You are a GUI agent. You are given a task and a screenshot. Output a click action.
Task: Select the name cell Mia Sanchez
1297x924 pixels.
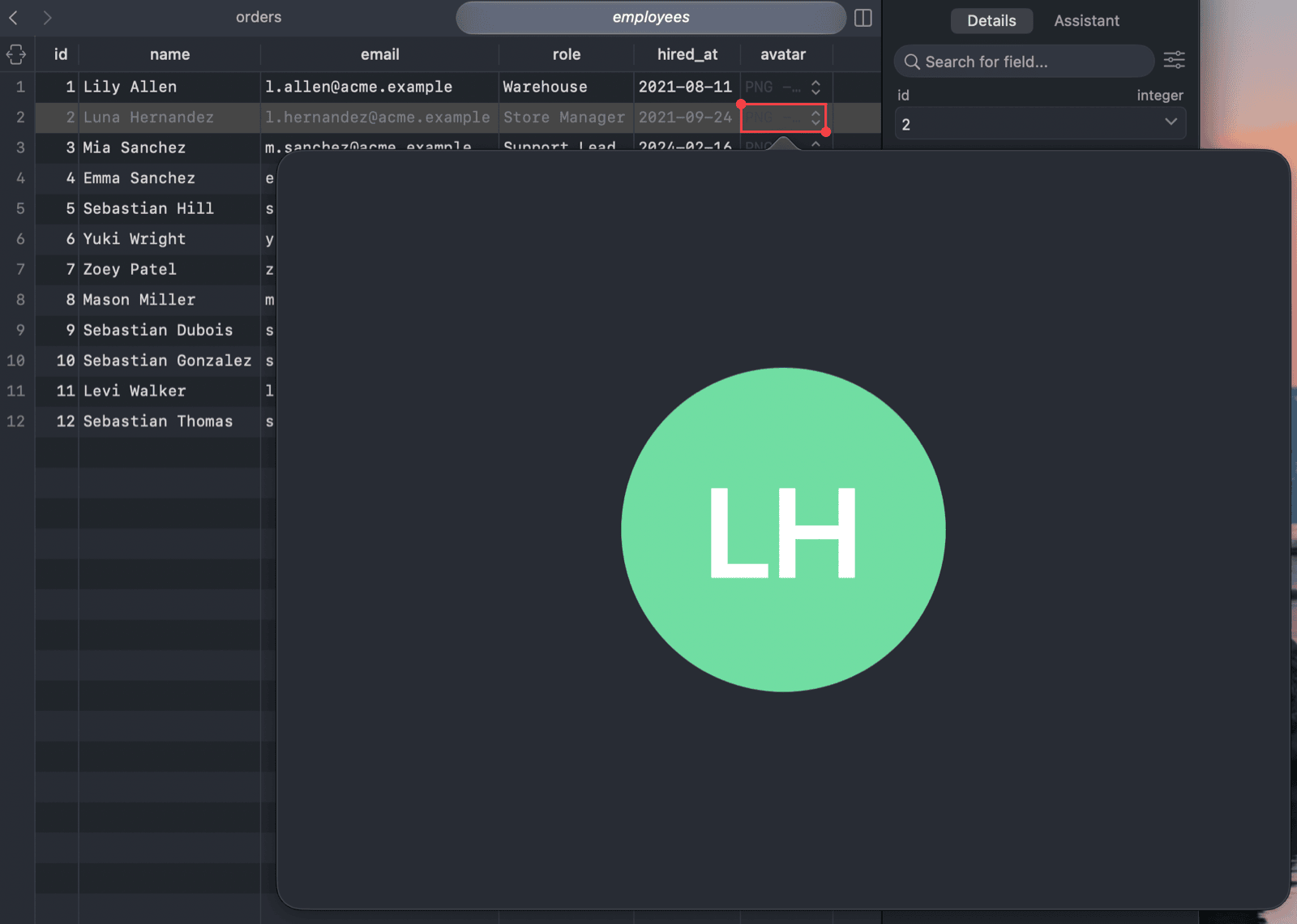pyautogui.click(x=169, y=148)
